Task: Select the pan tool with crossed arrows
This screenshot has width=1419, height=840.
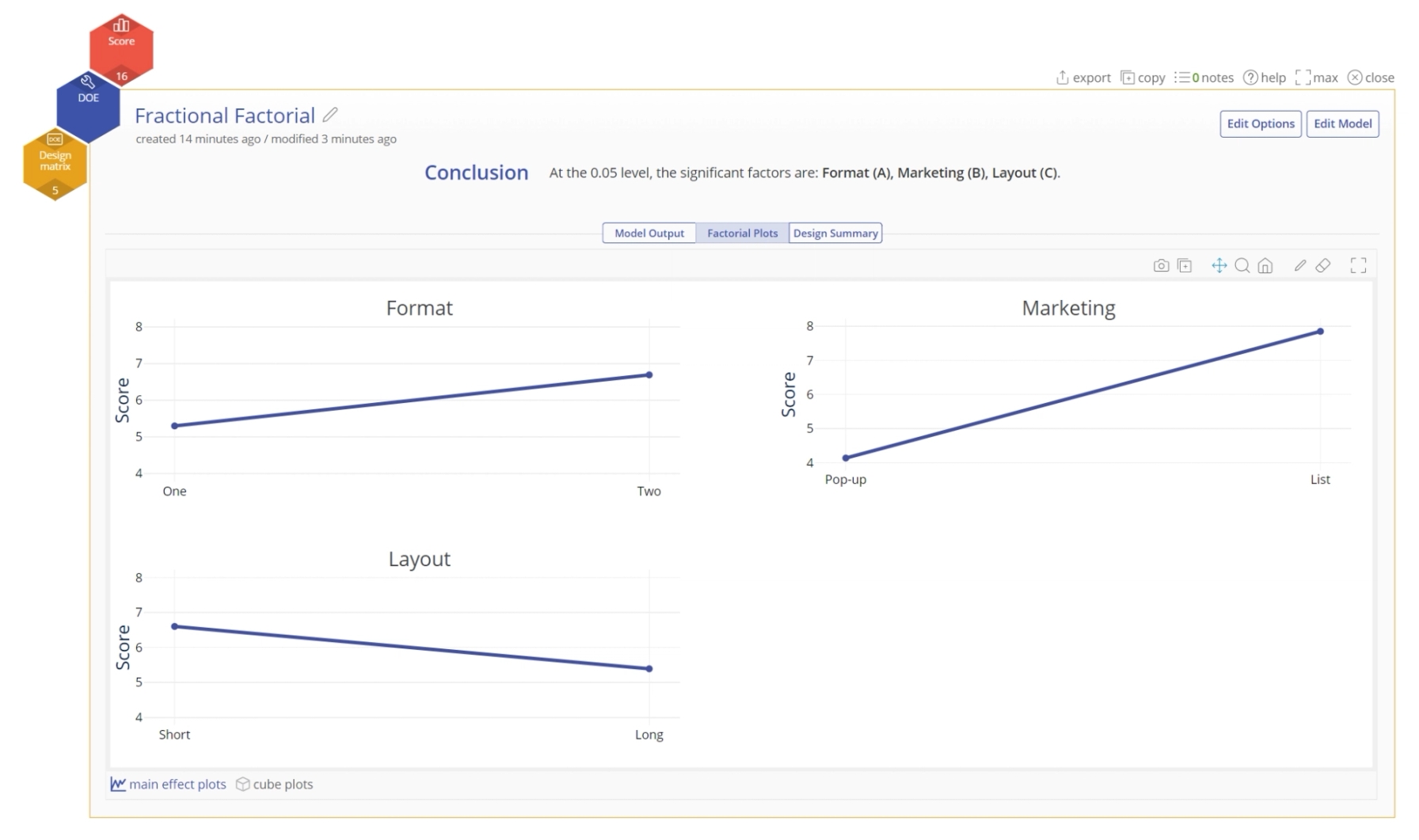Action: 1219,266
